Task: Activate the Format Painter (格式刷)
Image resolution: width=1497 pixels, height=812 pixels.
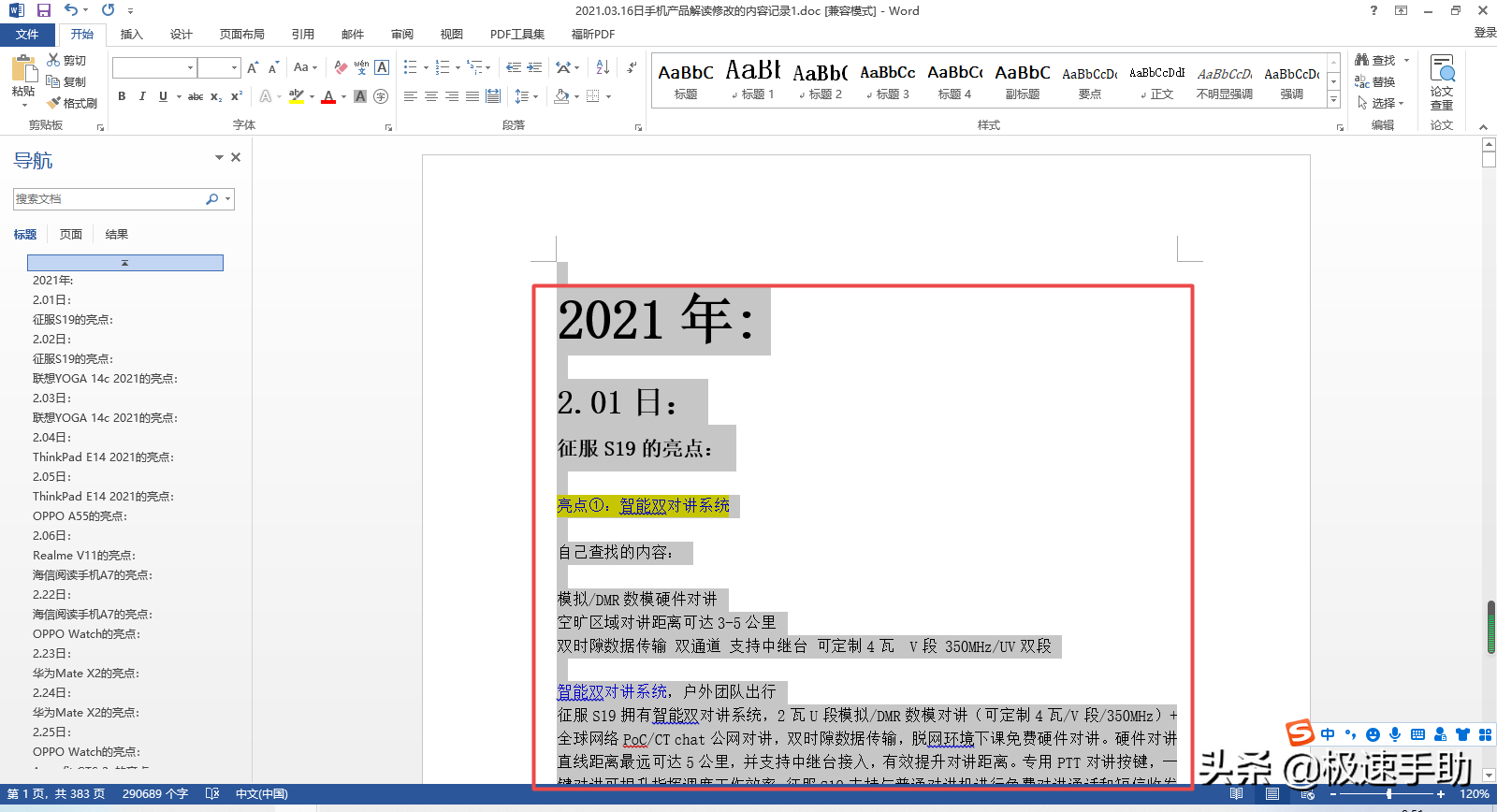Action: point(73,103)
